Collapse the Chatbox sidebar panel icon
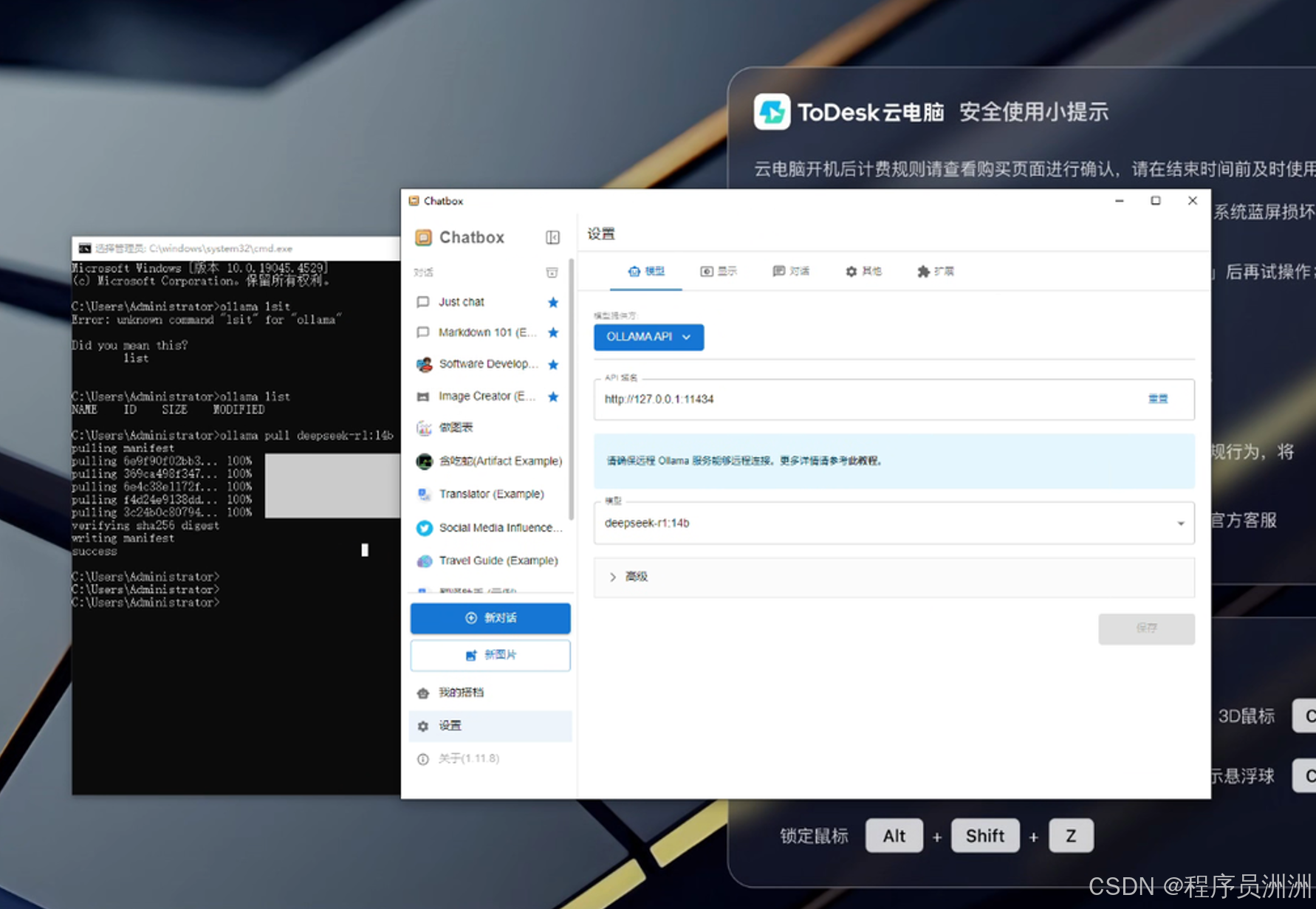Screen dimensions: 1316x909 (x=552, y=237)
